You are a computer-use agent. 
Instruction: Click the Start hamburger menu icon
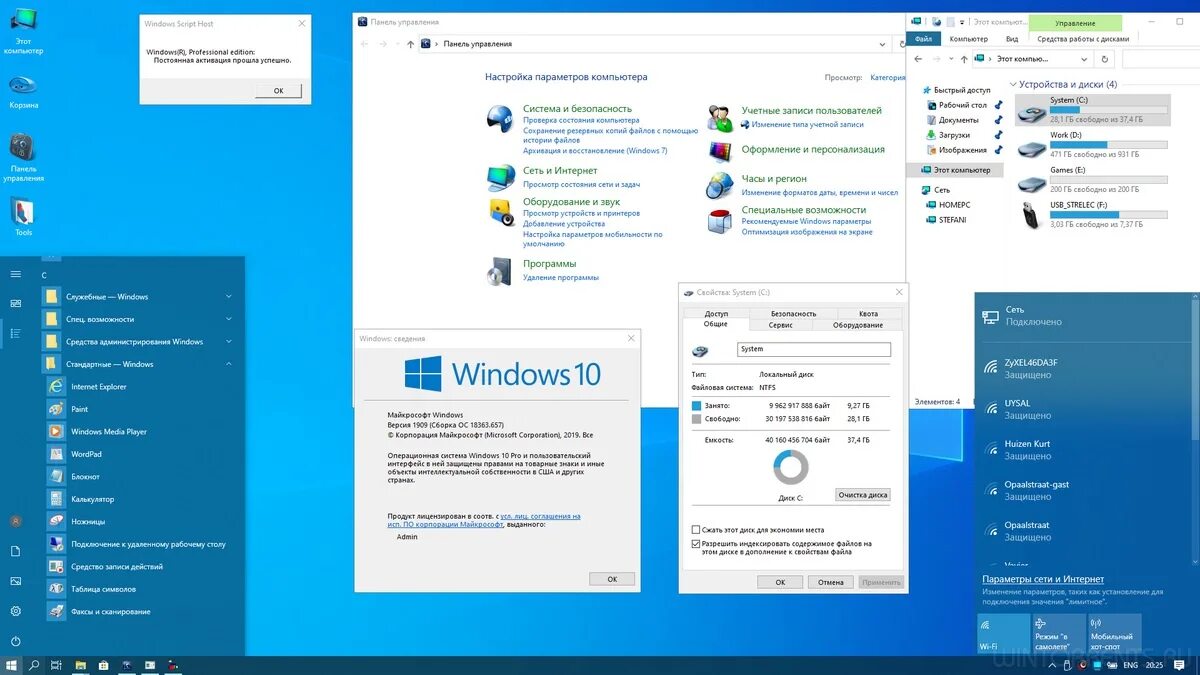click(15, 274)
